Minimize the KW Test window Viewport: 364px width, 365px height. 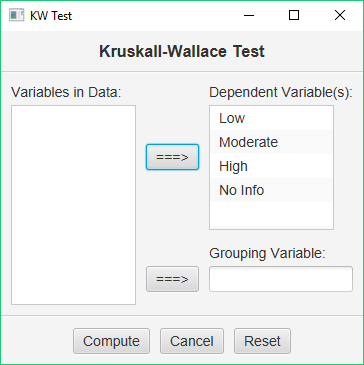[x=249, y=15]
